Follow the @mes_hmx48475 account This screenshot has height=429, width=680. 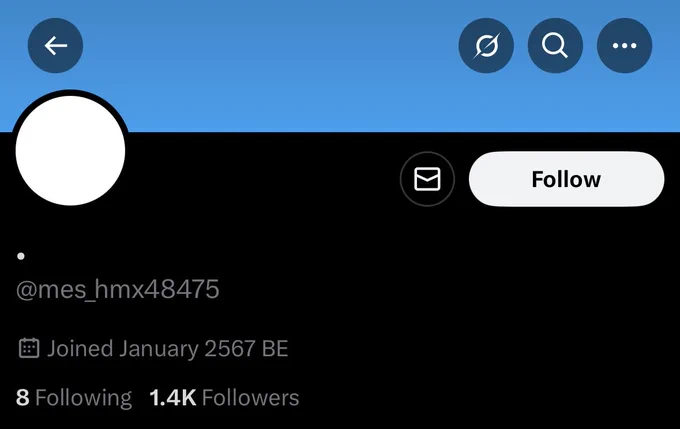[x=566, y=179]
